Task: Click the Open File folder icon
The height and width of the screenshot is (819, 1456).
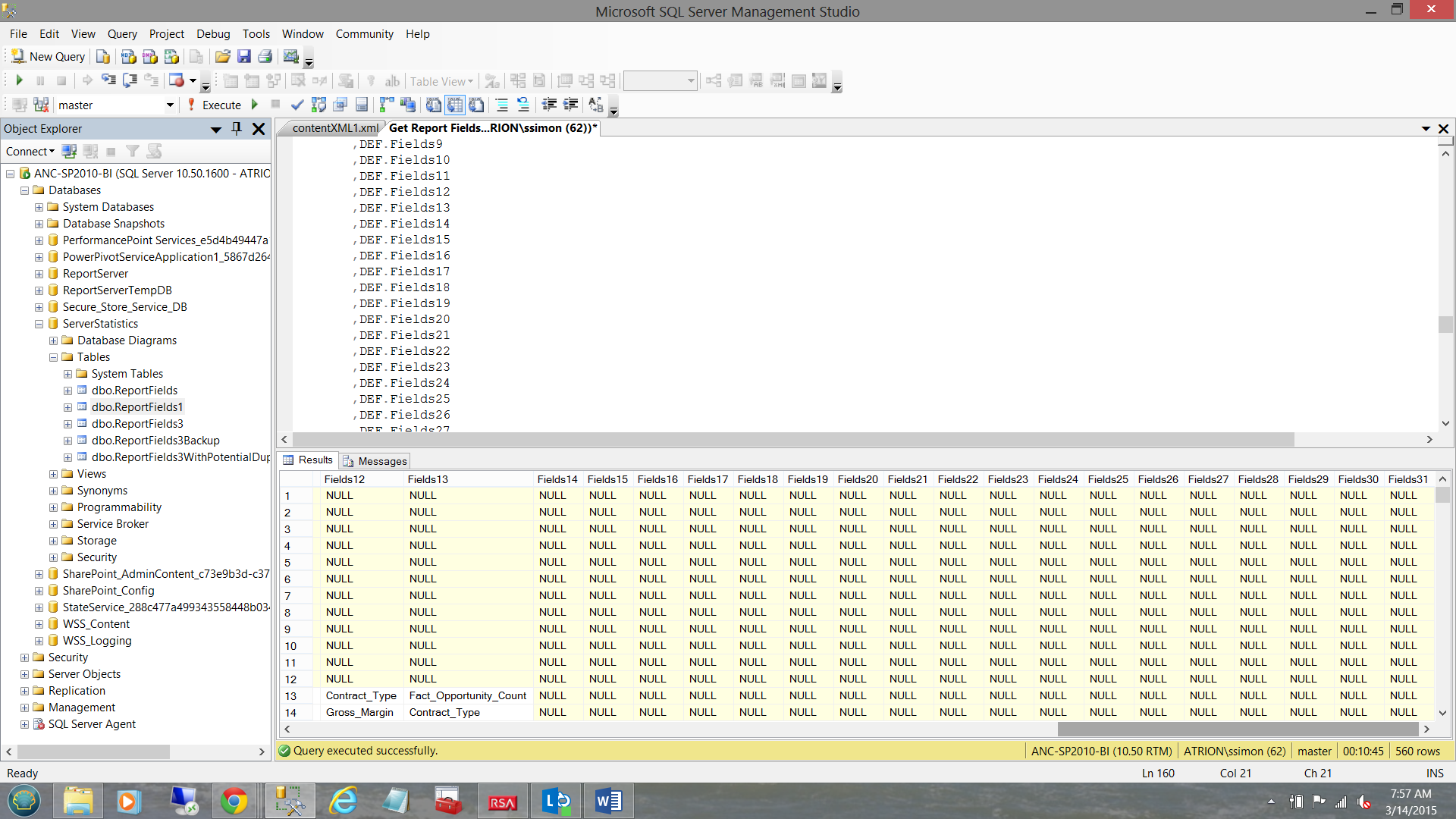Action: (x=222, y=57)
